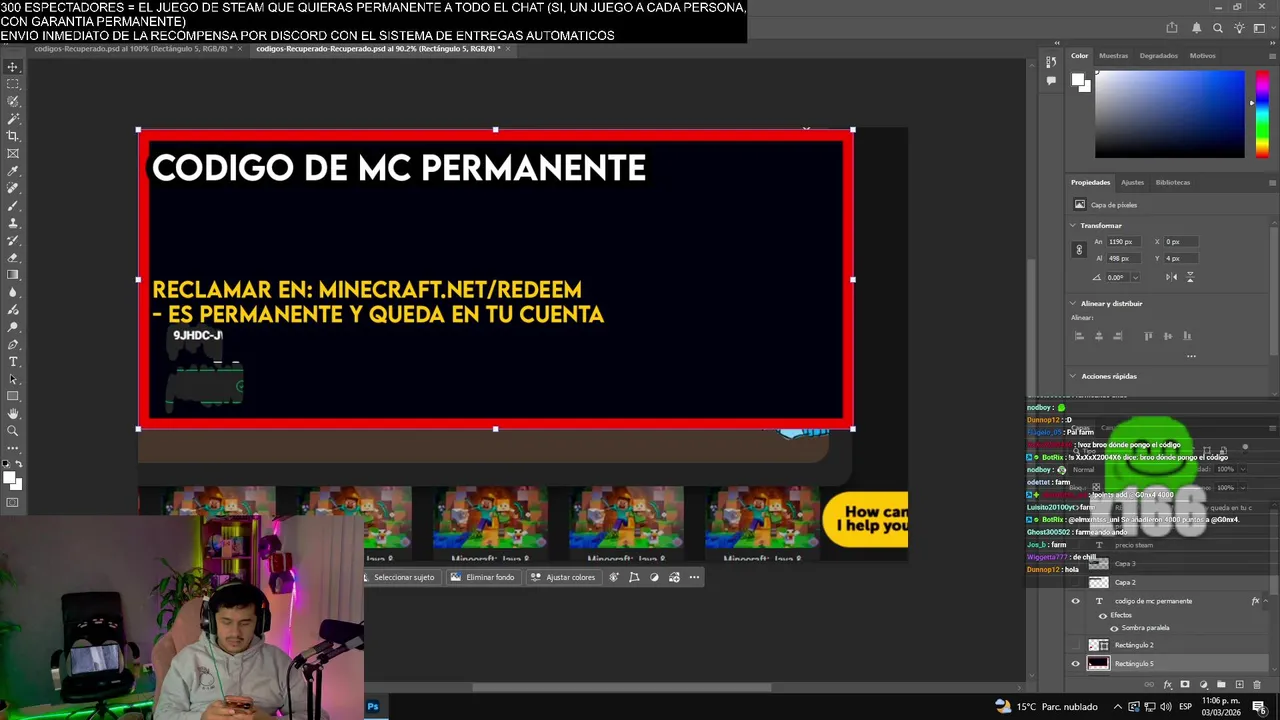The image size is (1280, 720).
Task: Add a layer mask
Action: click(1185, 685)
